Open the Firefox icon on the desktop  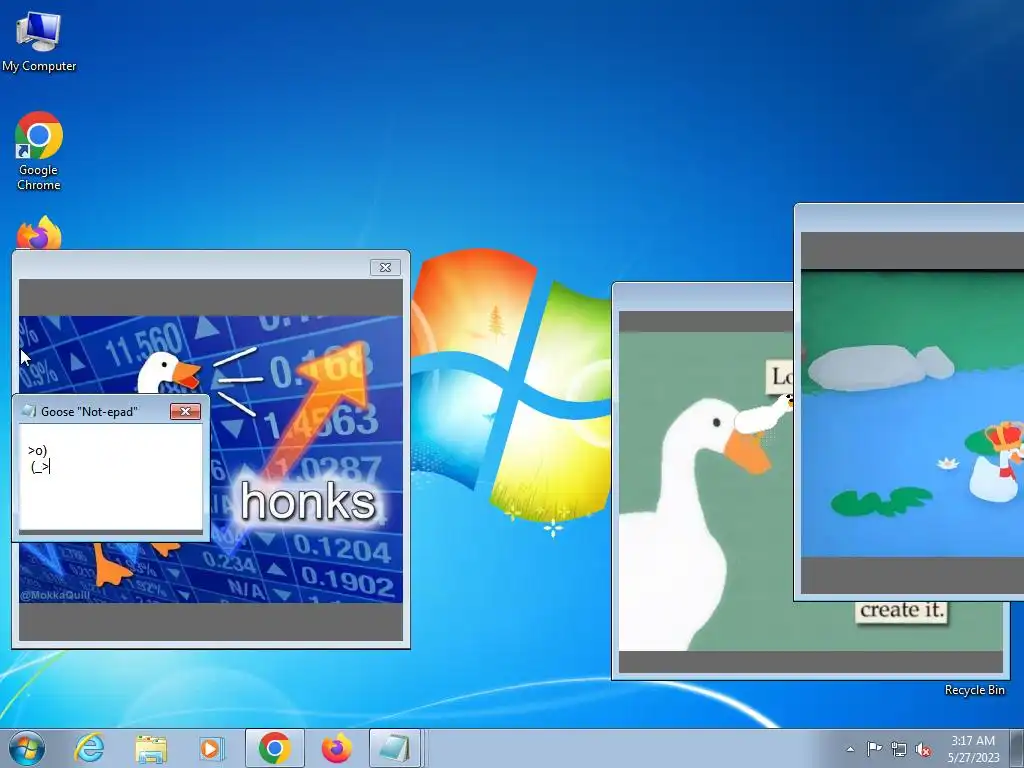[39, 233]
